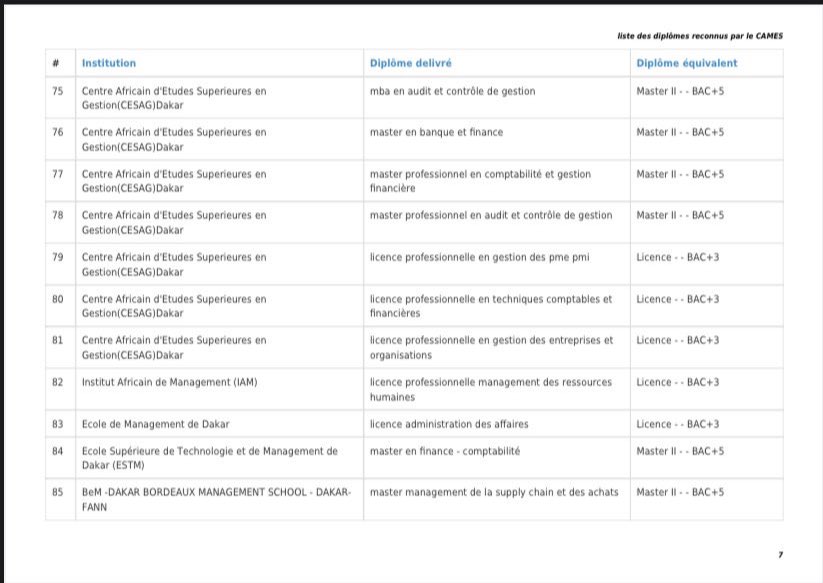Select row number 75 cell
Viewport: 823px width, 583px height.
[x=57, y=91]
